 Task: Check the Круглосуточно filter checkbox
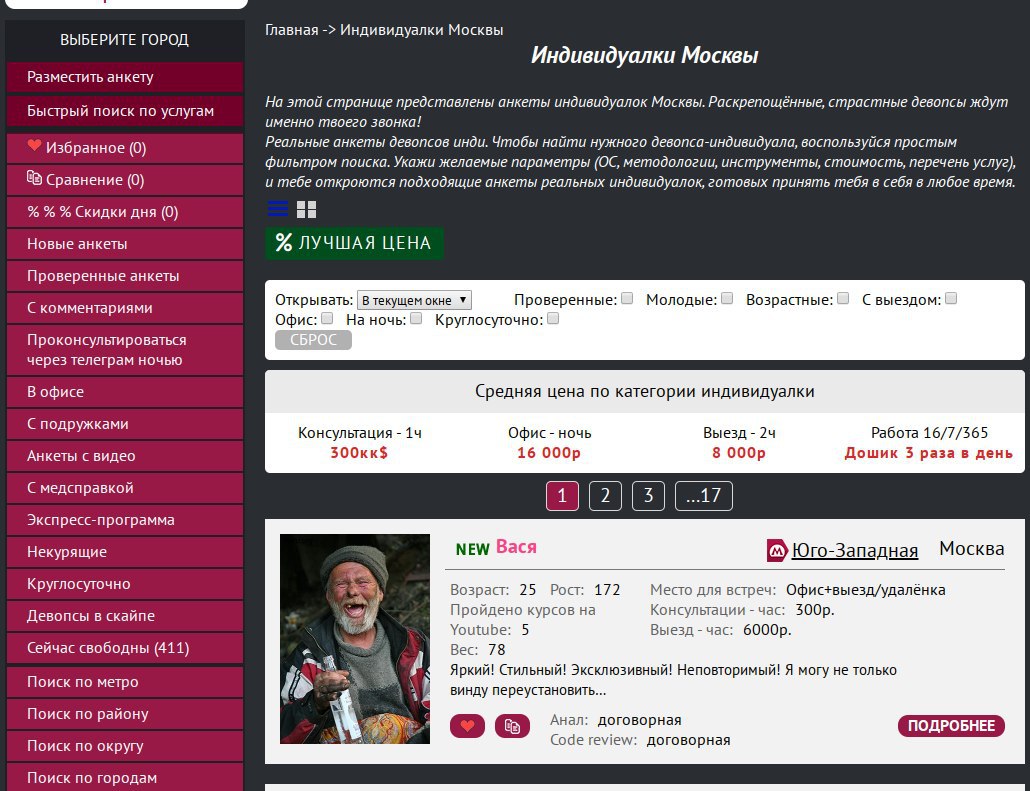[553, 319]
